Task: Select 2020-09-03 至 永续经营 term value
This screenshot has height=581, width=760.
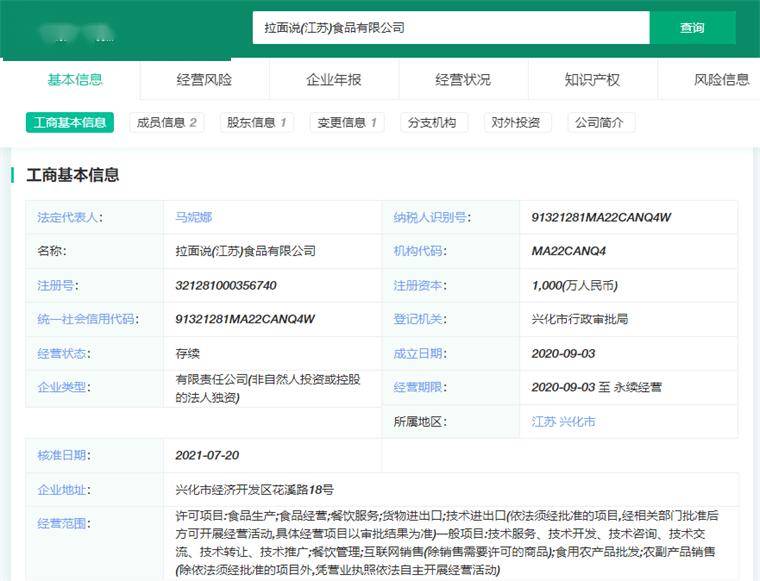Action: click(597, 387)
